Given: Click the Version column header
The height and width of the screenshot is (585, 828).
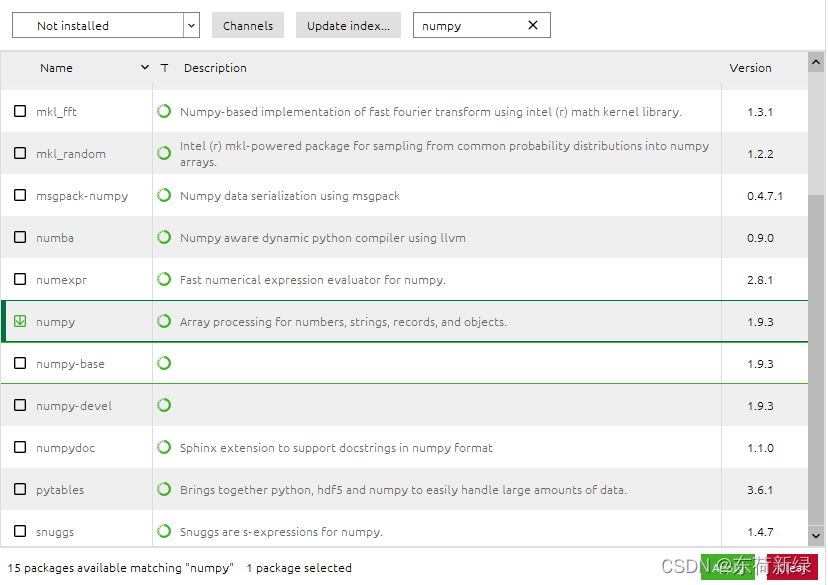Looking at the screenshot, I should click(750, 68).
